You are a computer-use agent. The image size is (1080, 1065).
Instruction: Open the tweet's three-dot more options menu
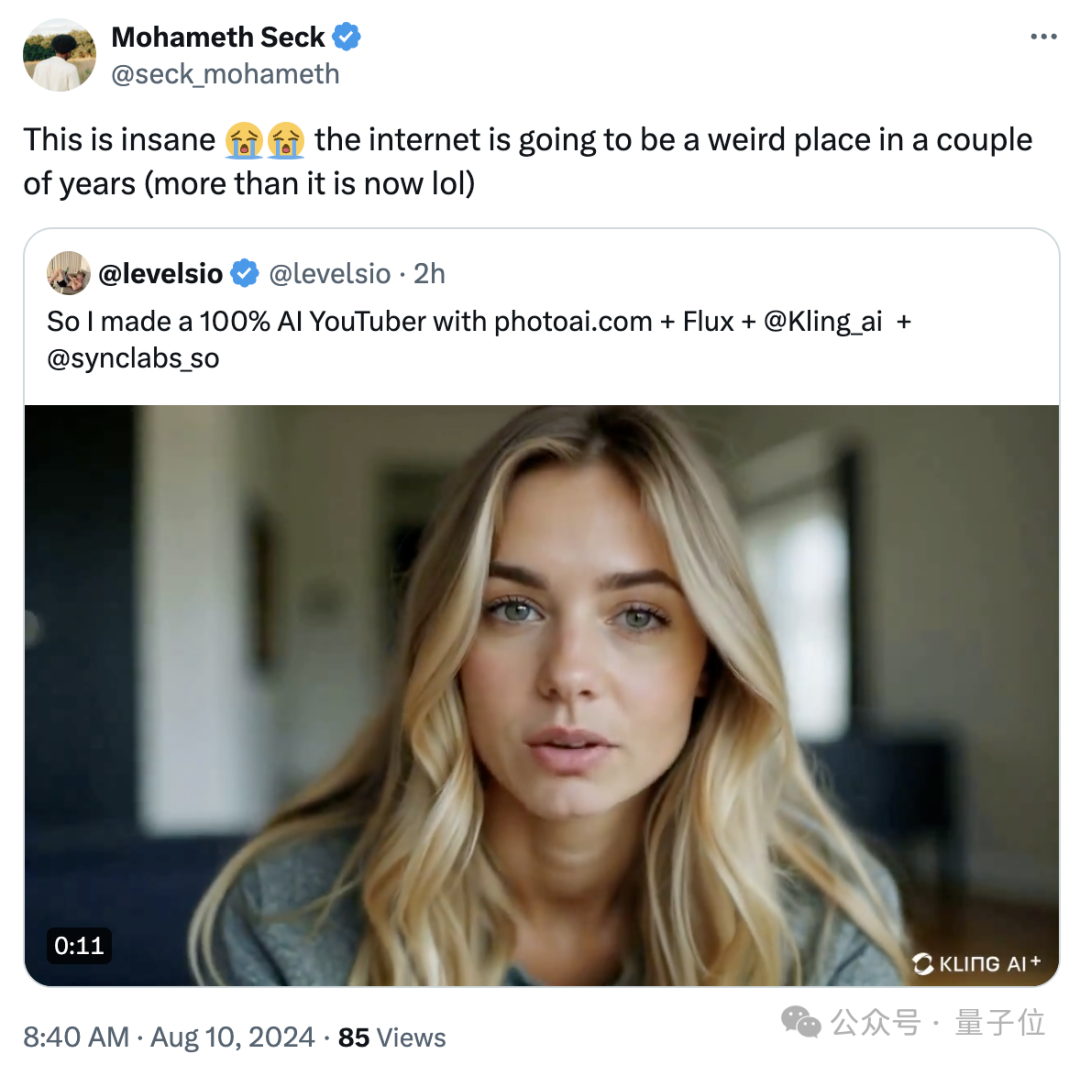pos(1042,37)
